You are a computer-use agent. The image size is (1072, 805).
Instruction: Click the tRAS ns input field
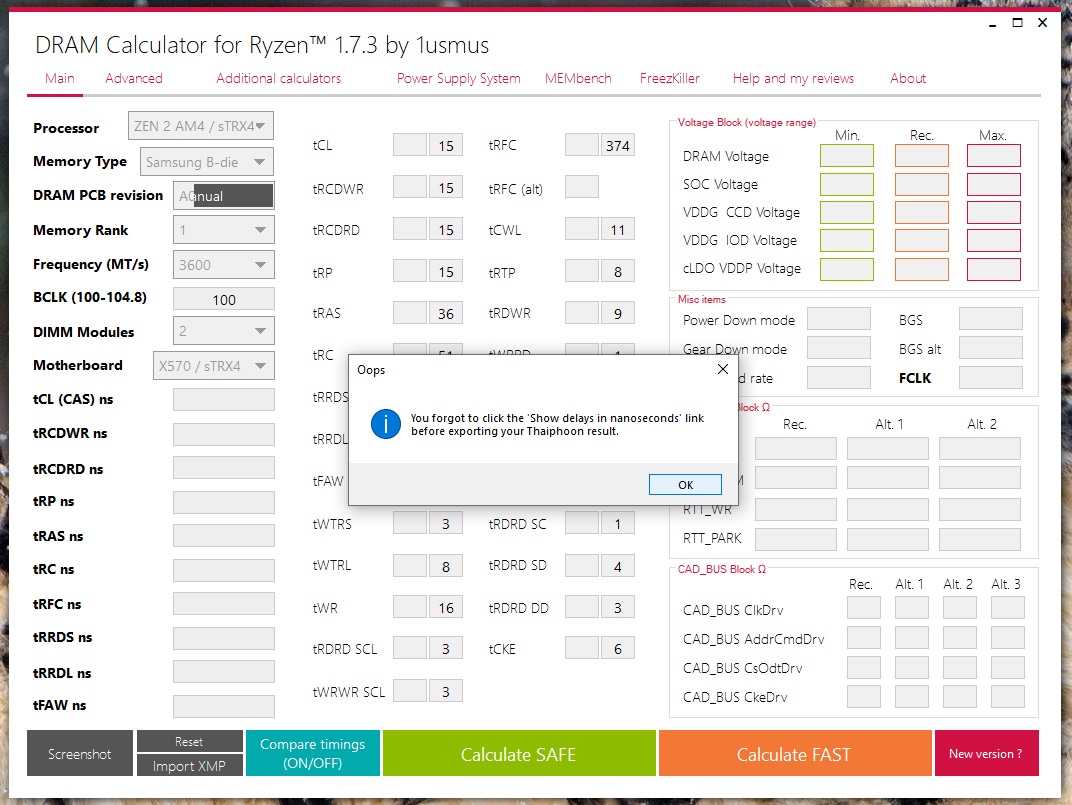point(224,536)
